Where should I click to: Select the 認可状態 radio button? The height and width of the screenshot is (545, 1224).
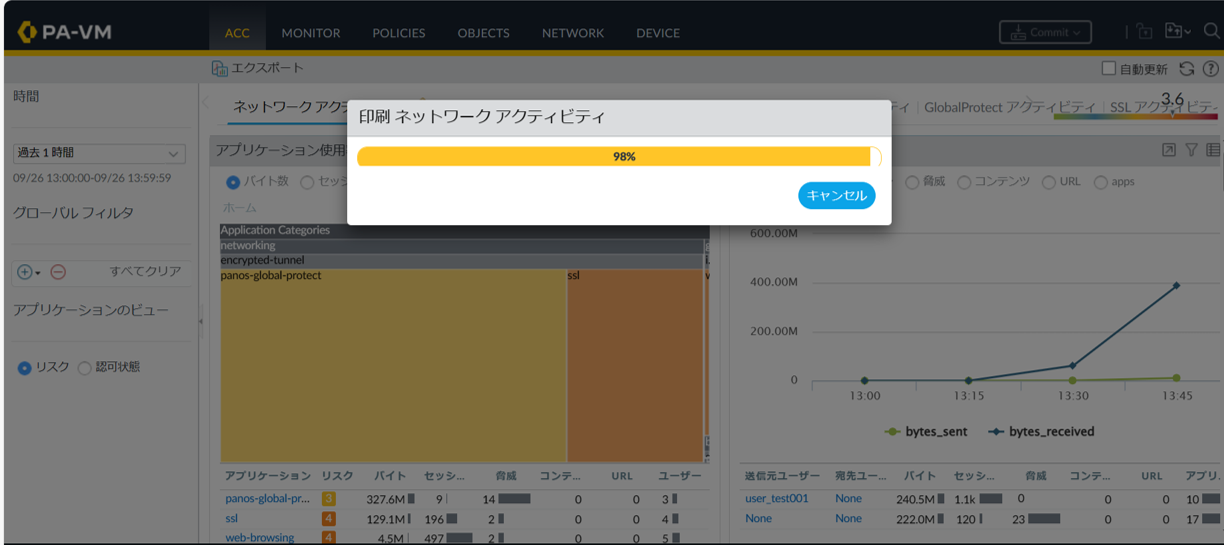pos(85,368)
